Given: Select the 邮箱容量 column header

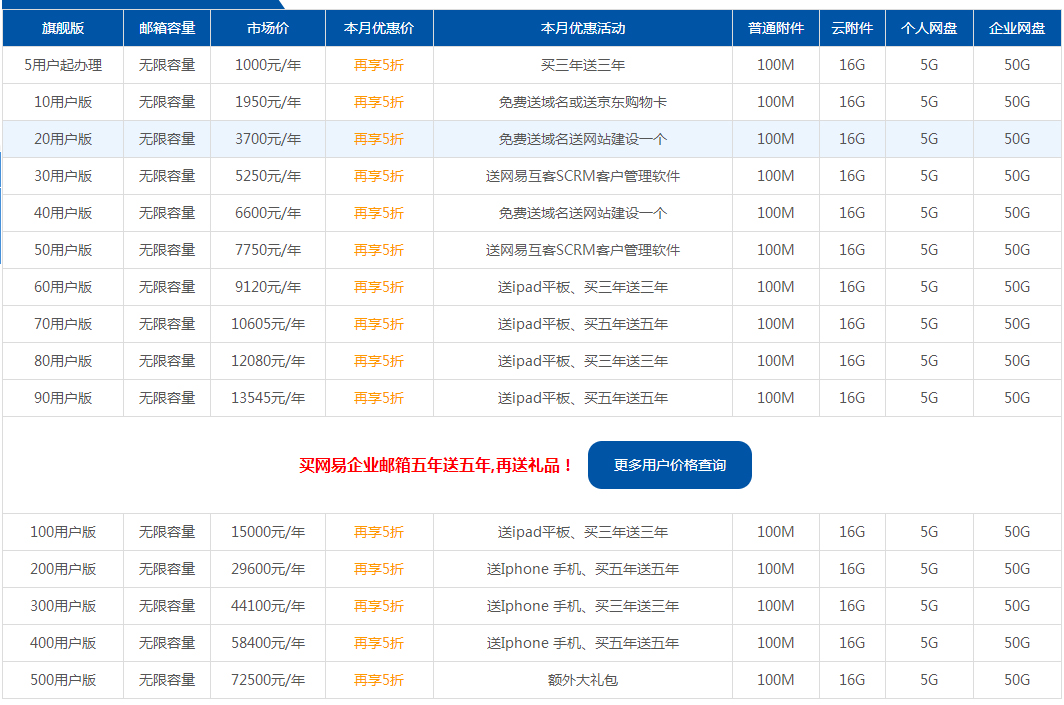Looking at the screenshot, I should pyautogui.click(x=167, y=28).
